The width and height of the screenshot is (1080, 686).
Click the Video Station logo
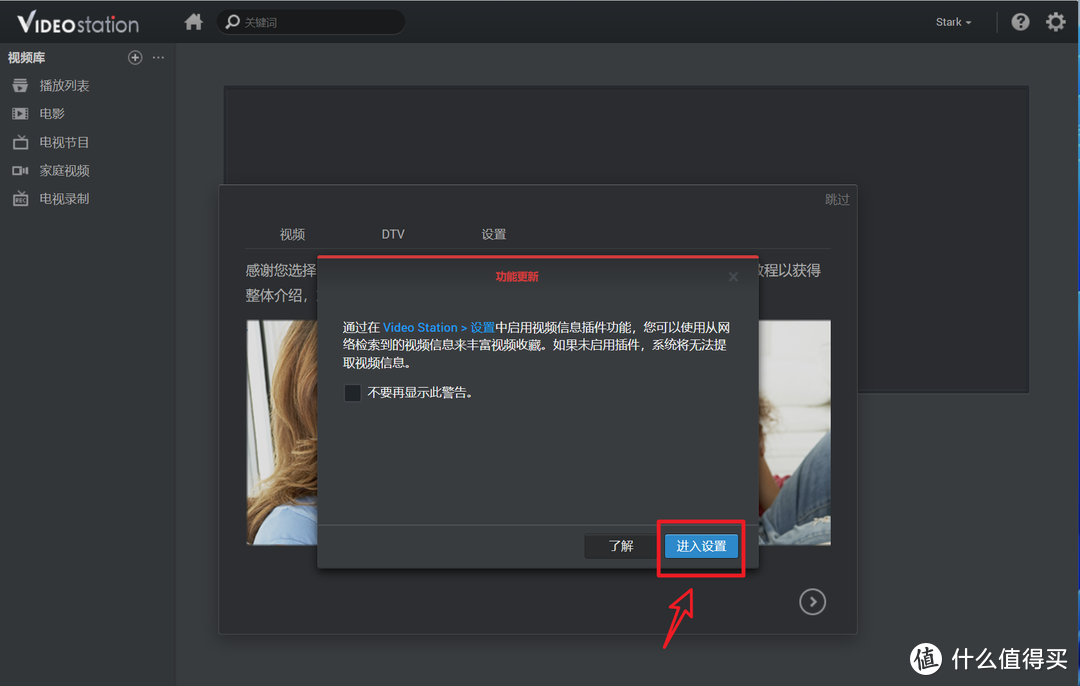[x=78, y=23]
